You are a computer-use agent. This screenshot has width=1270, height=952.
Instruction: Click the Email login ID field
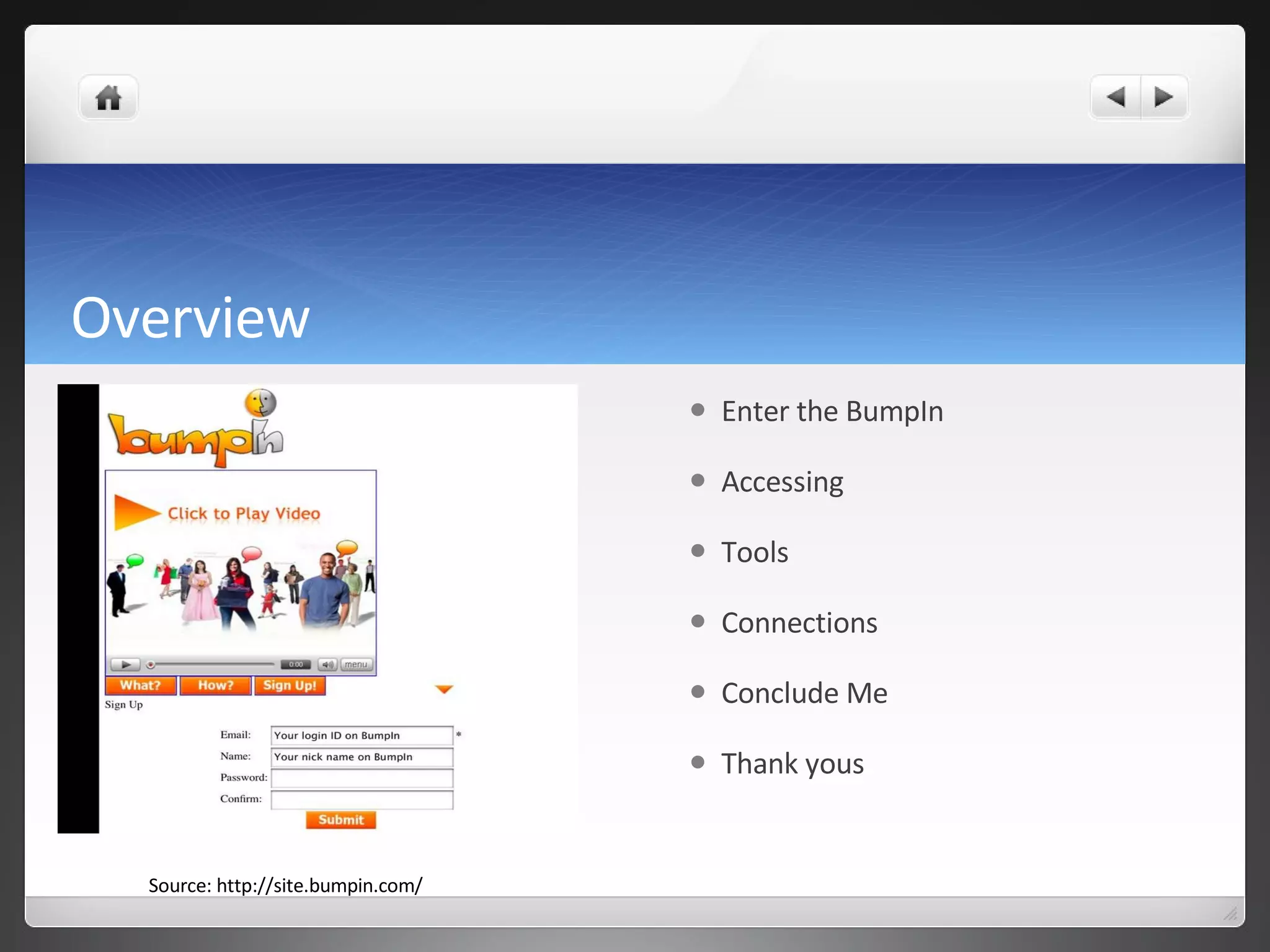(x=362, y=735)
